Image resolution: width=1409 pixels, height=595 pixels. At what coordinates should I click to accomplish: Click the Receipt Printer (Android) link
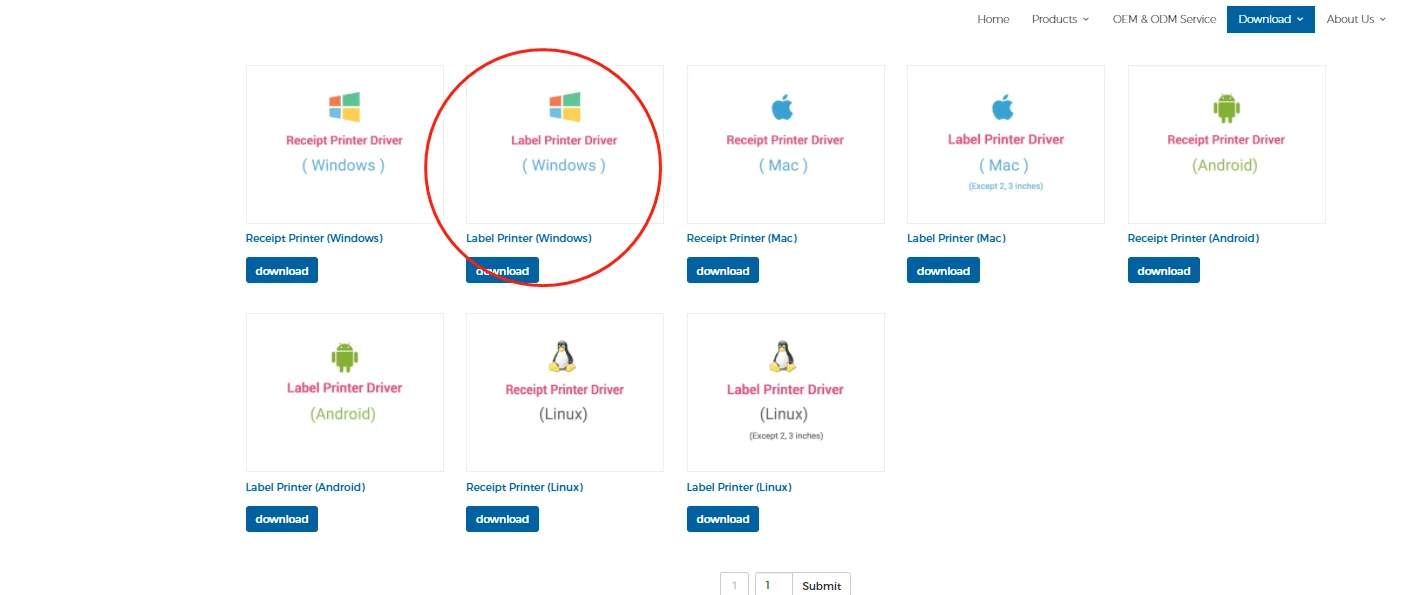pyautogui.click(x=1193, y=238)
